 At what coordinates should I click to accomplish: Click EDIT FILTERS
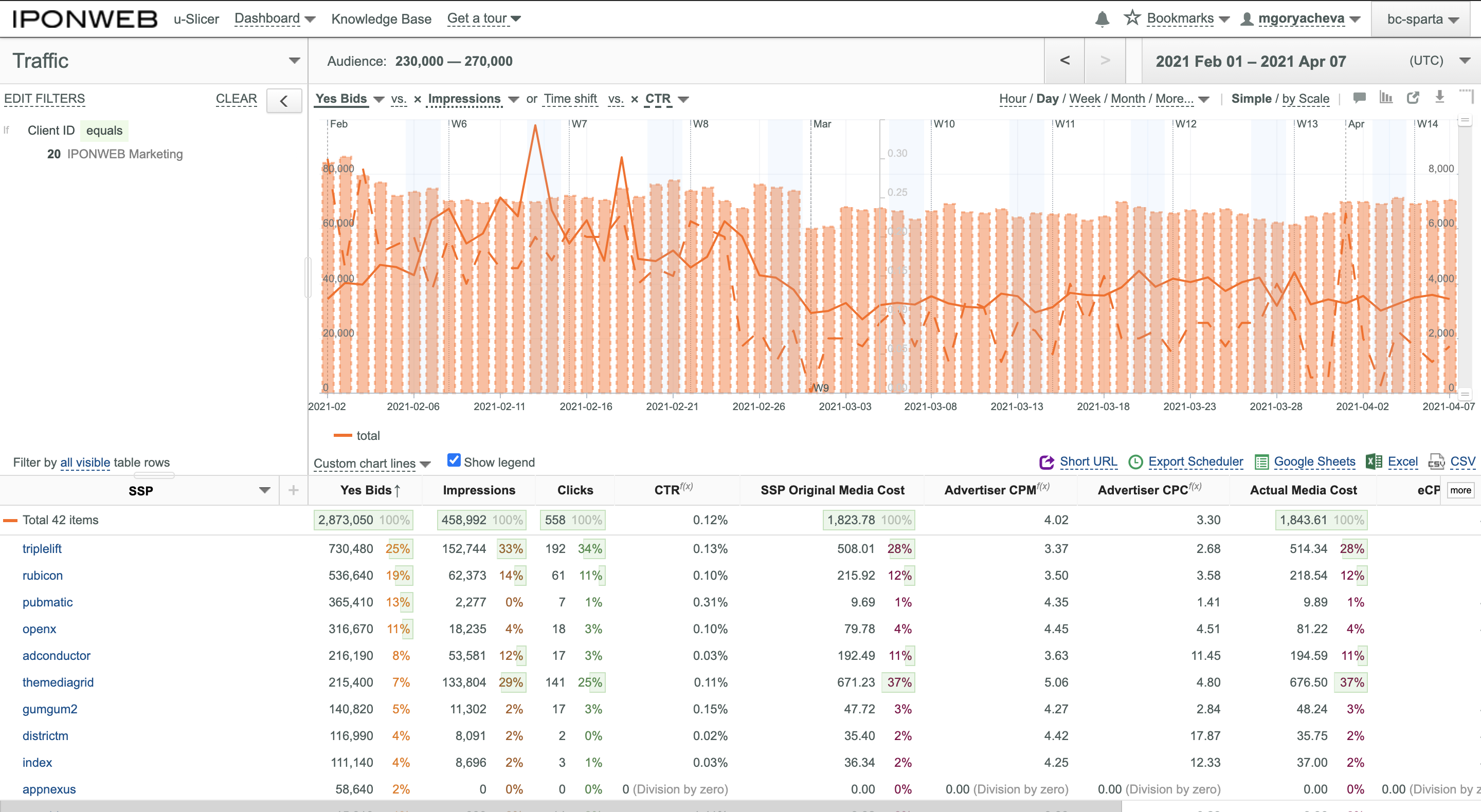[45, 99]
